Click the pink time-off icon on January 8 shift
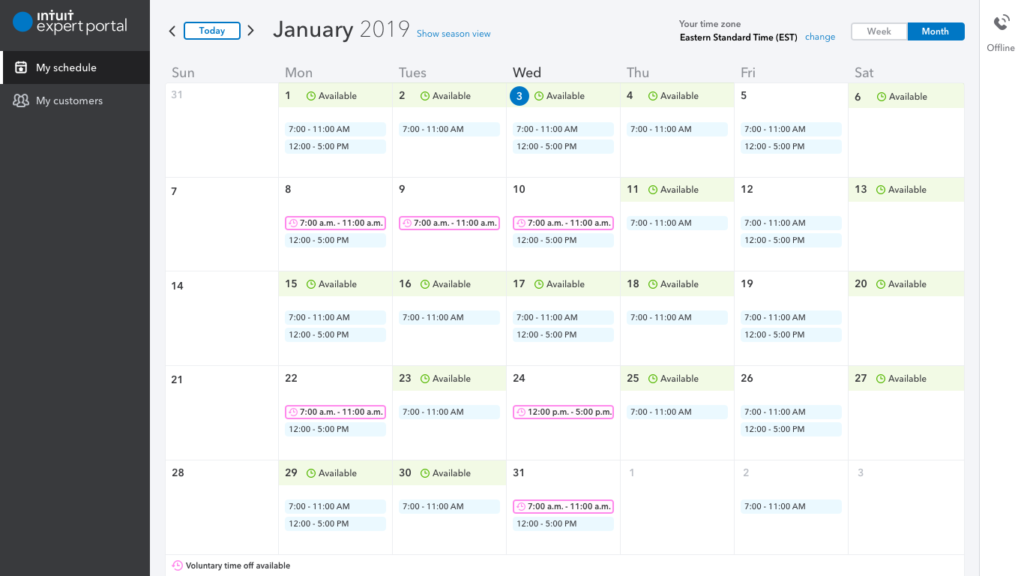Image resolution: width=1024 pixels, height=576 pixels. 293,223
